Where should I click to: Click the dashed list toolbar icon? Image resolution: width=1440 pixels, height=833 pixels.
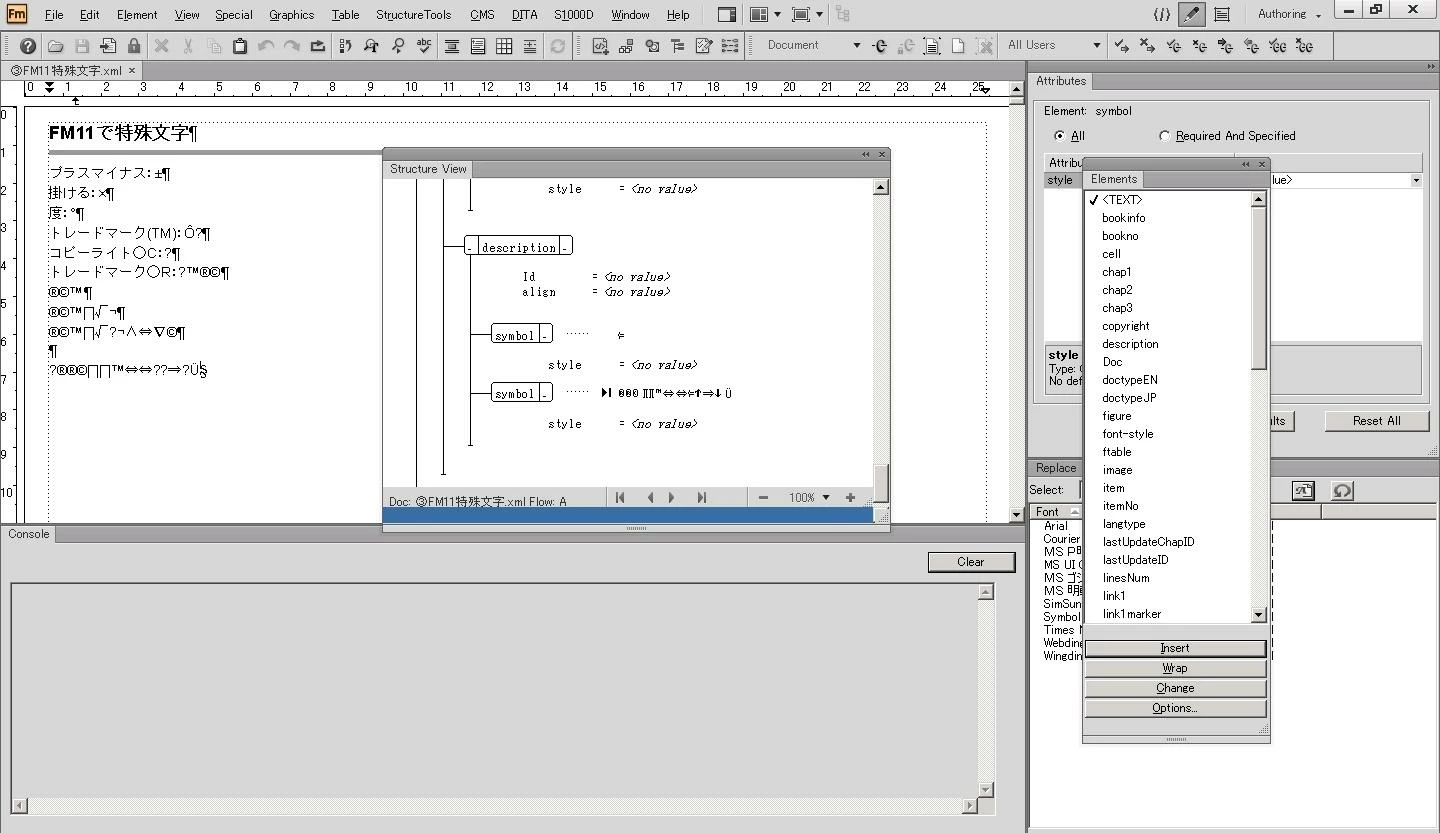(730, 46)
